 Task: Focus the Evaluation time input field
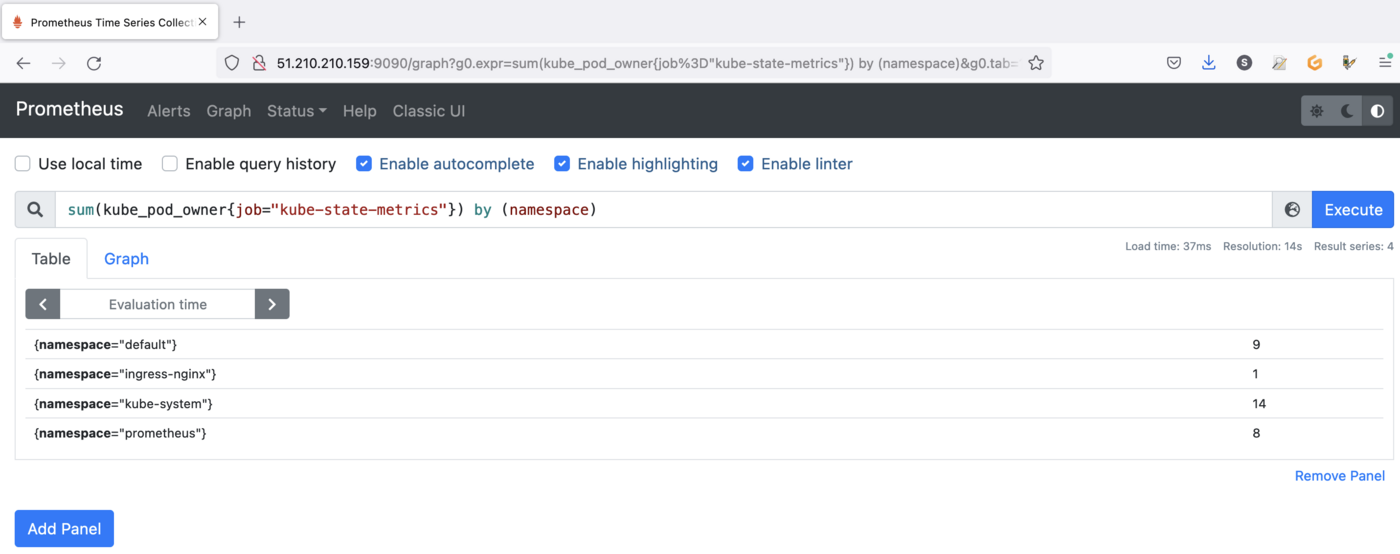click(x=157, y=304)
